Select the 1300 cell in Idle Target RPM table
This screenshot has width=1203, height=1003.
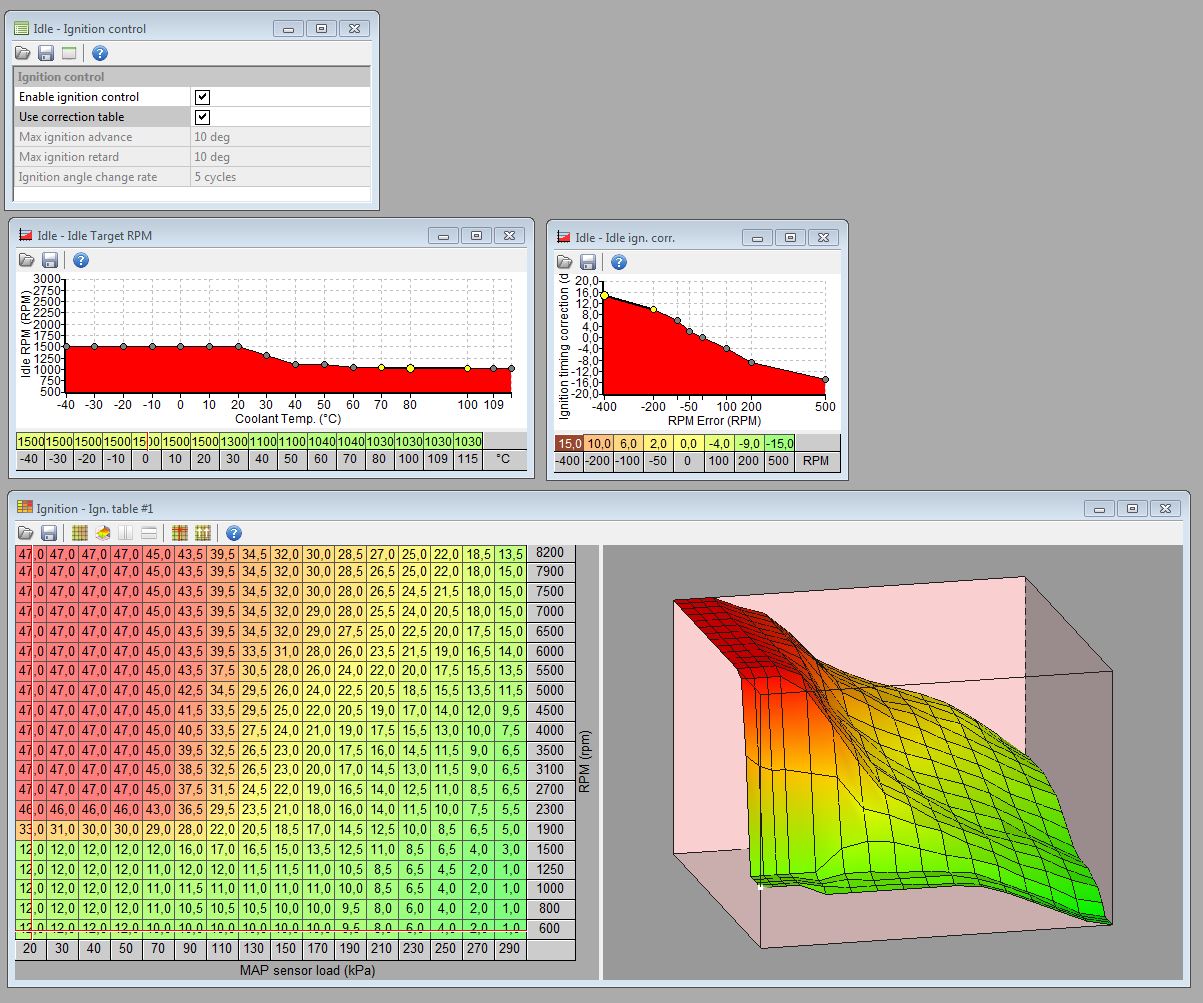click(x=234, y=441)
